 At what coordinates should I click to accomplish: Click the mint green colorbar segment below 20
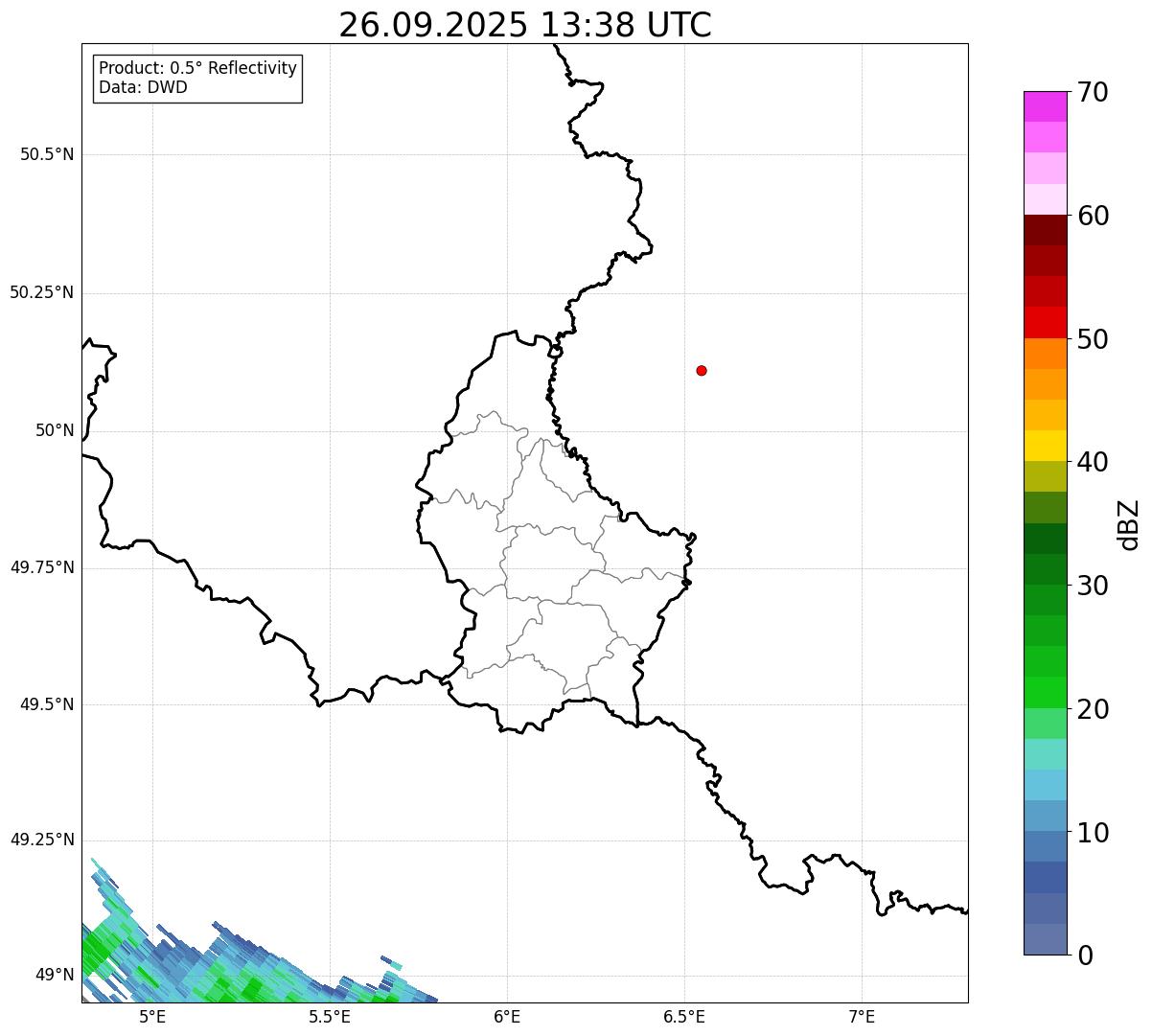(1045, 724)
